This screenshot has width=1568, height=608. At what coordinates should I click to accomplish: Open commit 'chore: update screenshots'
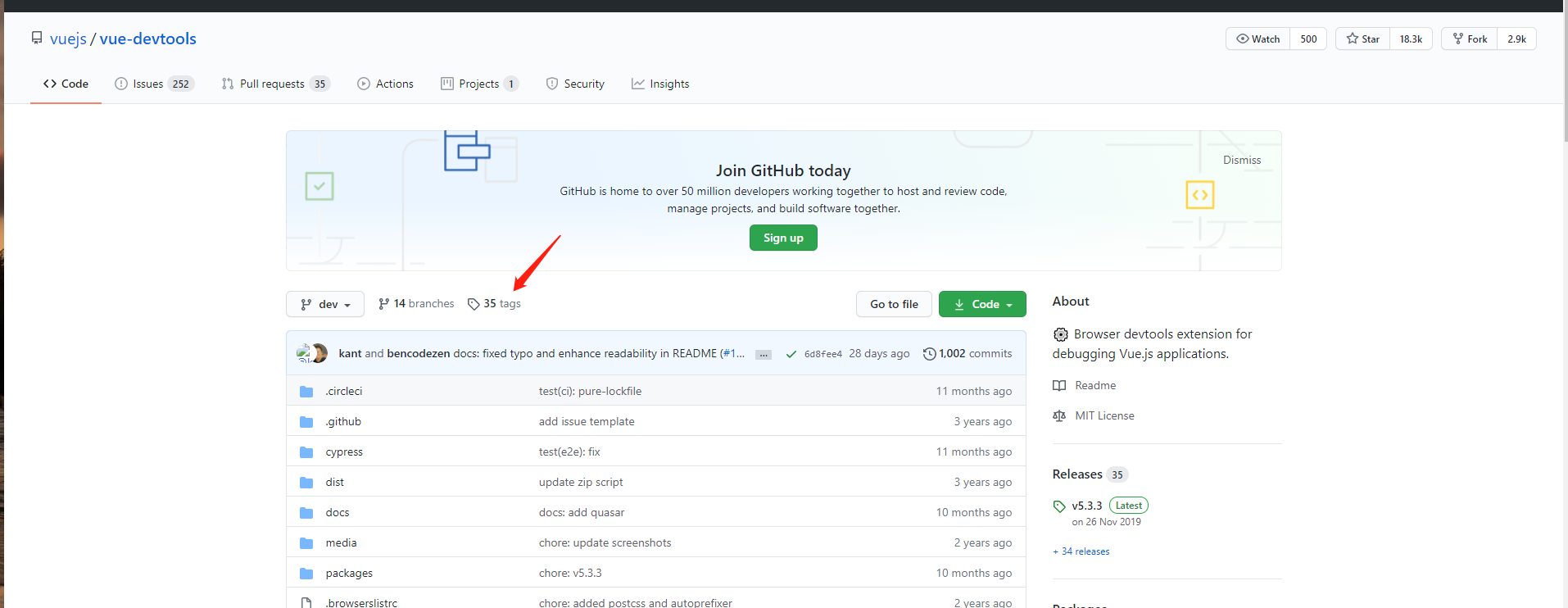point(605,542)
